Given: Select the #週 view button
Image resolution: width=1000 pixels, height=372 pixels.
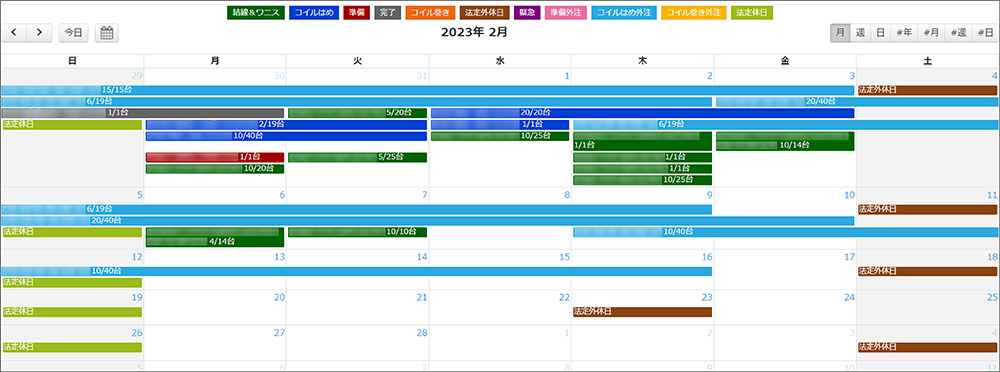Looking at the screenshot, I should (x=958, y=33).
